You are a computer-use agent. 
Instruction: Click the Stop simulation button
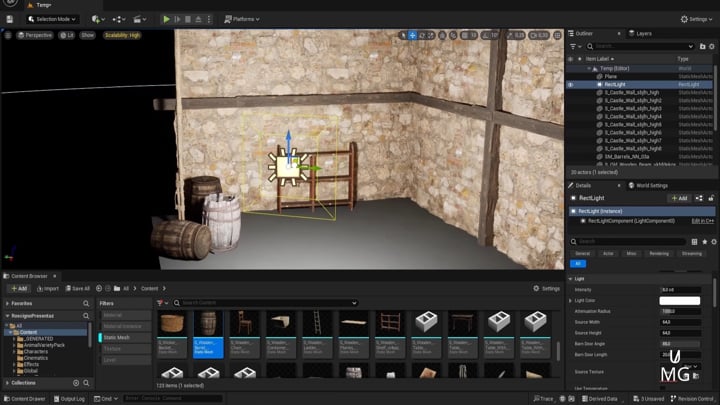click(188, 19)
